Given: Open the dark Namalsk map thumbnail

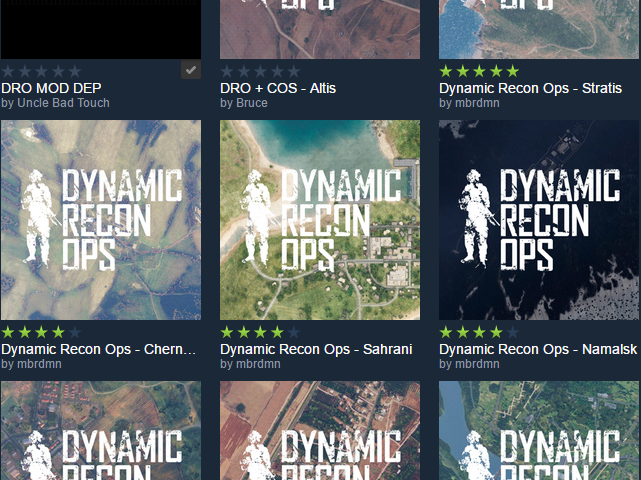Looking at the screenshot, I should tap(539, 220).
